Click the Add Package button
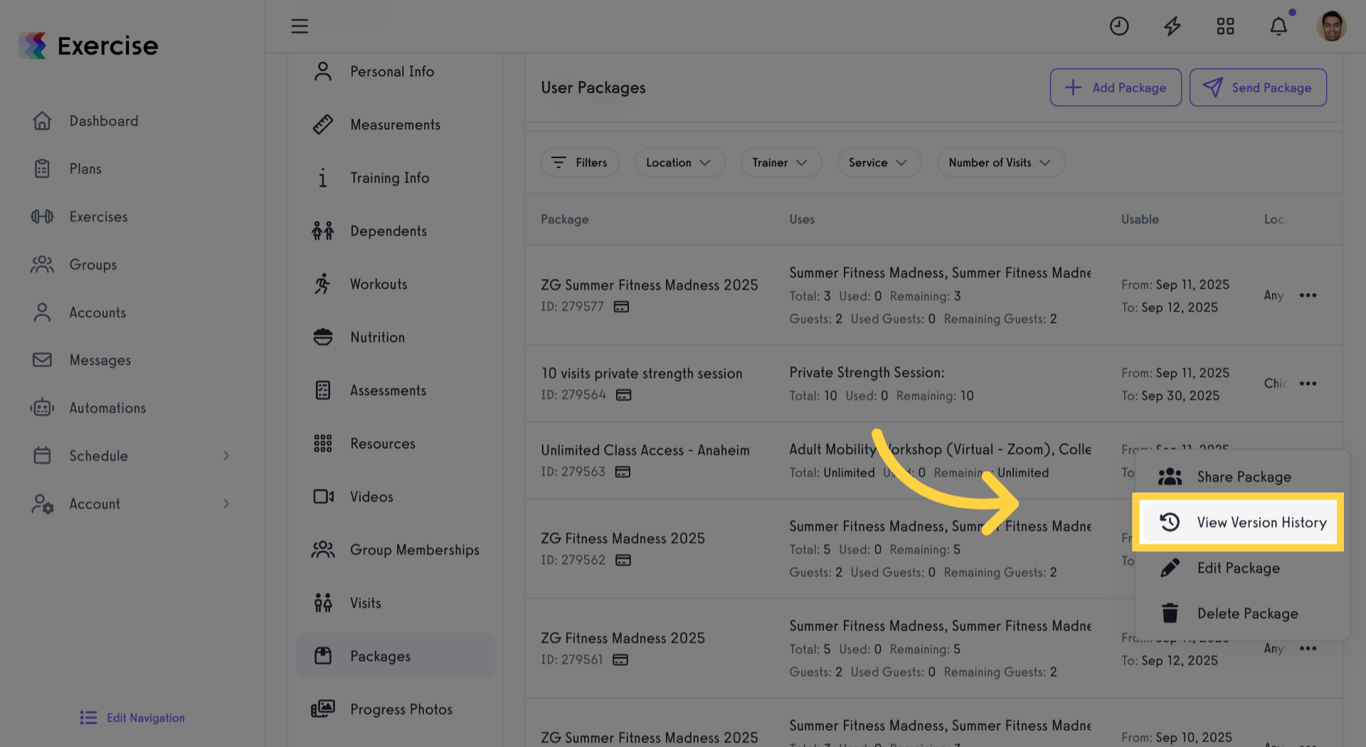This screenshot has width=1366, height=747. pyautogui.click(x=1115, y=87)
